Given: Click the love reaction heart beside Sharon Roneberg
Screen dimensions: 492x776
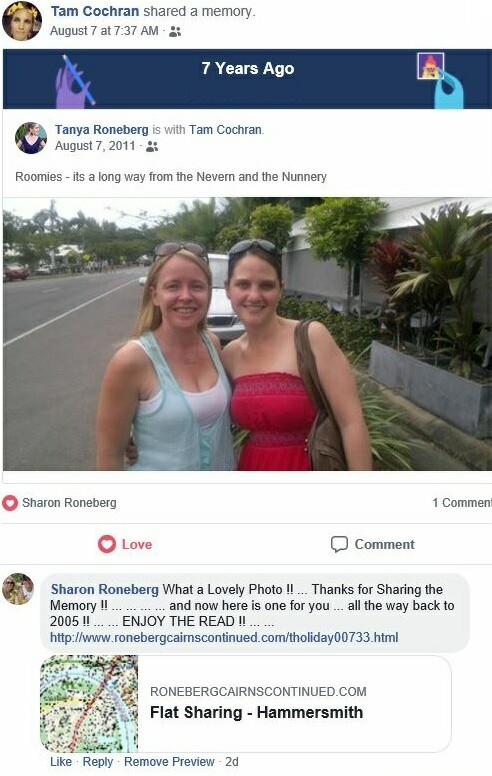Looking at the screenshot, I should 10,503.
